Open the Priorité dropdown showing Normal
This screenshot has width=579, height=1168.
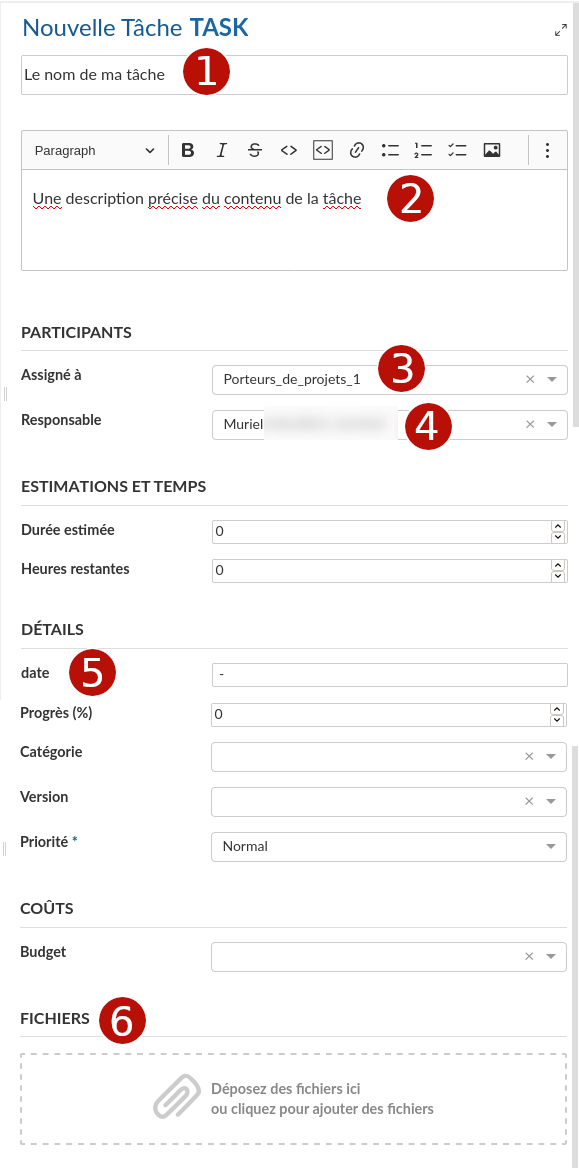click(389, 847)
